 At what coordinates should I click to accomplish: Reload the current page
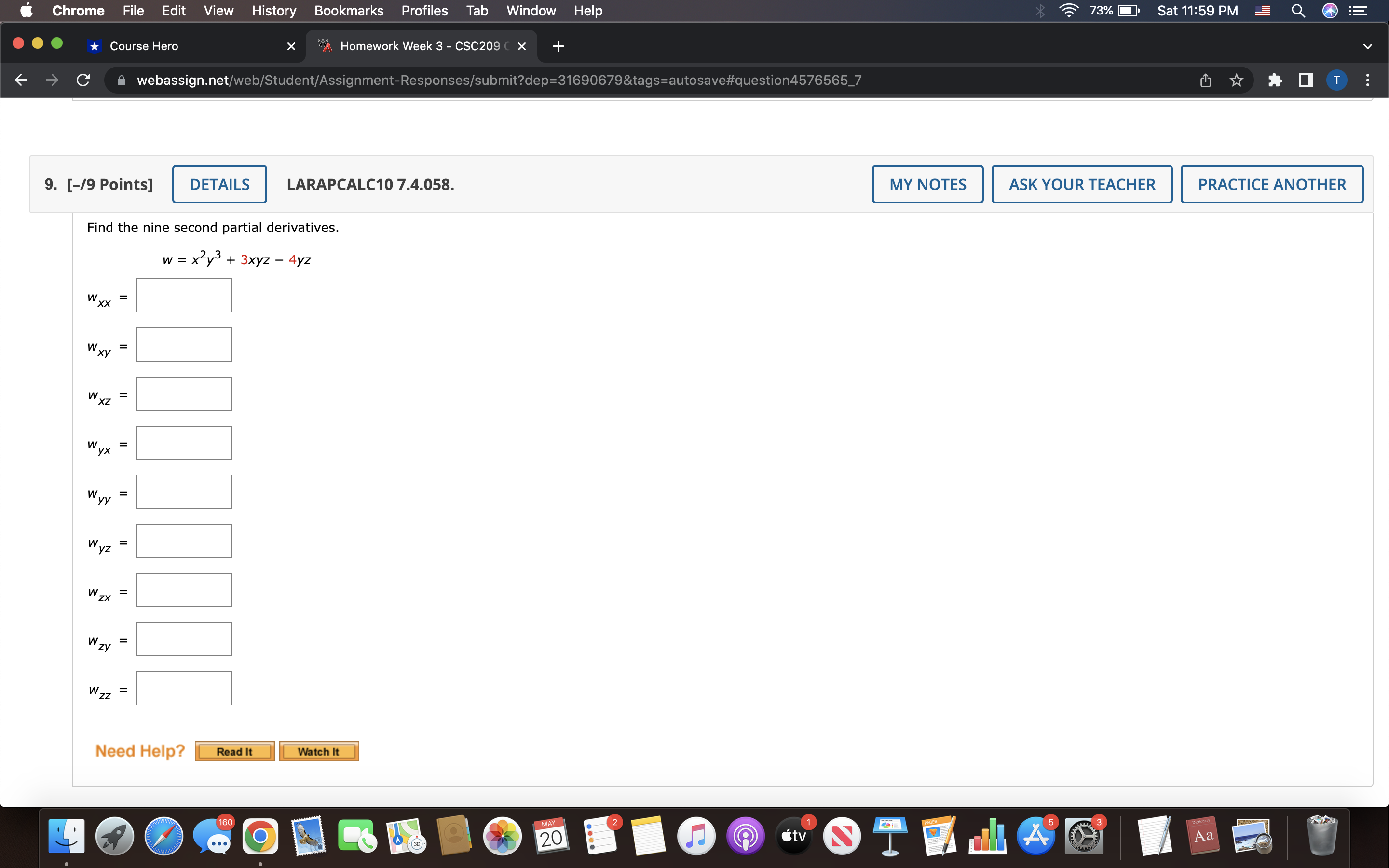pyautogui.click(x=82, y=80)
